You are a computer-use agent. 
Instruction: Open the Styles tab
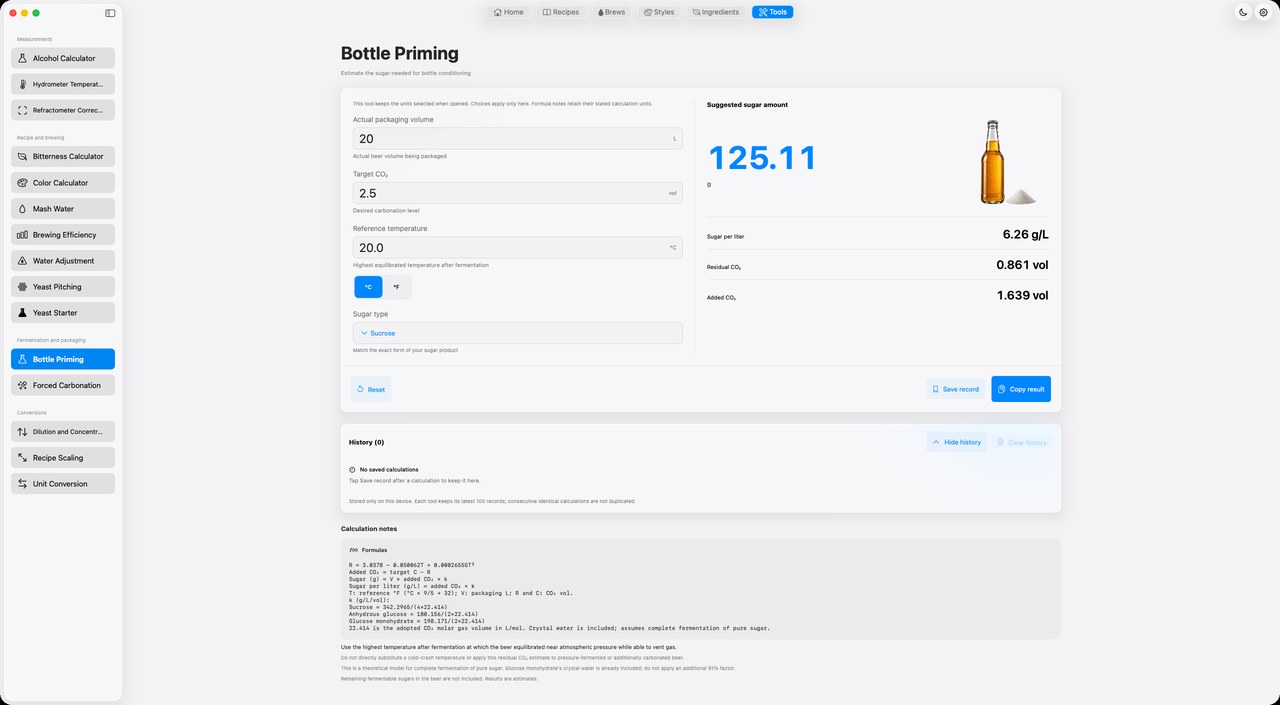click(659, 12)
